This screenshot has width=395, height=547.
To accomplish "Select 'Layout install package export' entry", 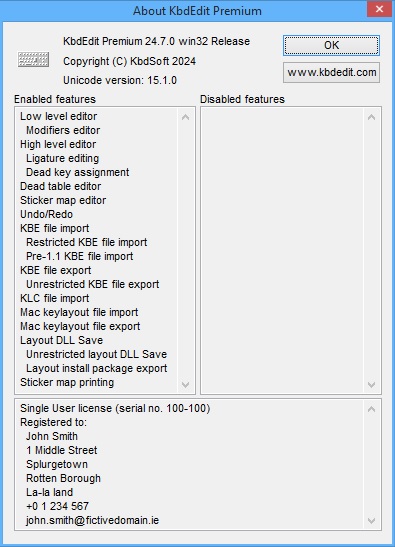I will pos(97,368).
